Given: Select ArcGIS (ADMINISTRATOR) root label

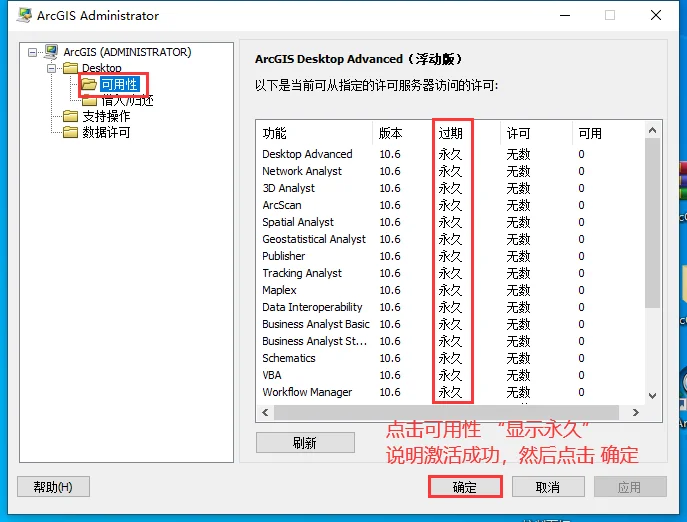Looking at the screenshot, I should pos(127,52).
